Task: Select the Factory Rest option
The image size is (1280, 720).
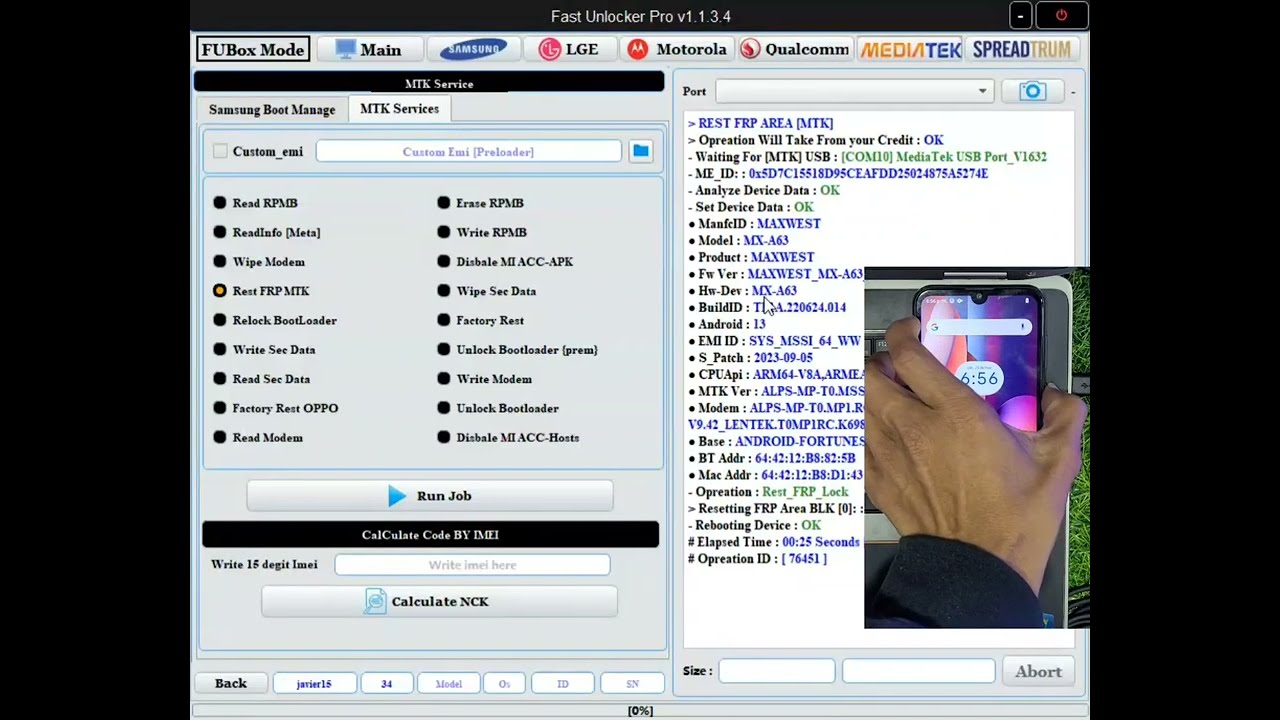Action: coord(480,320)
